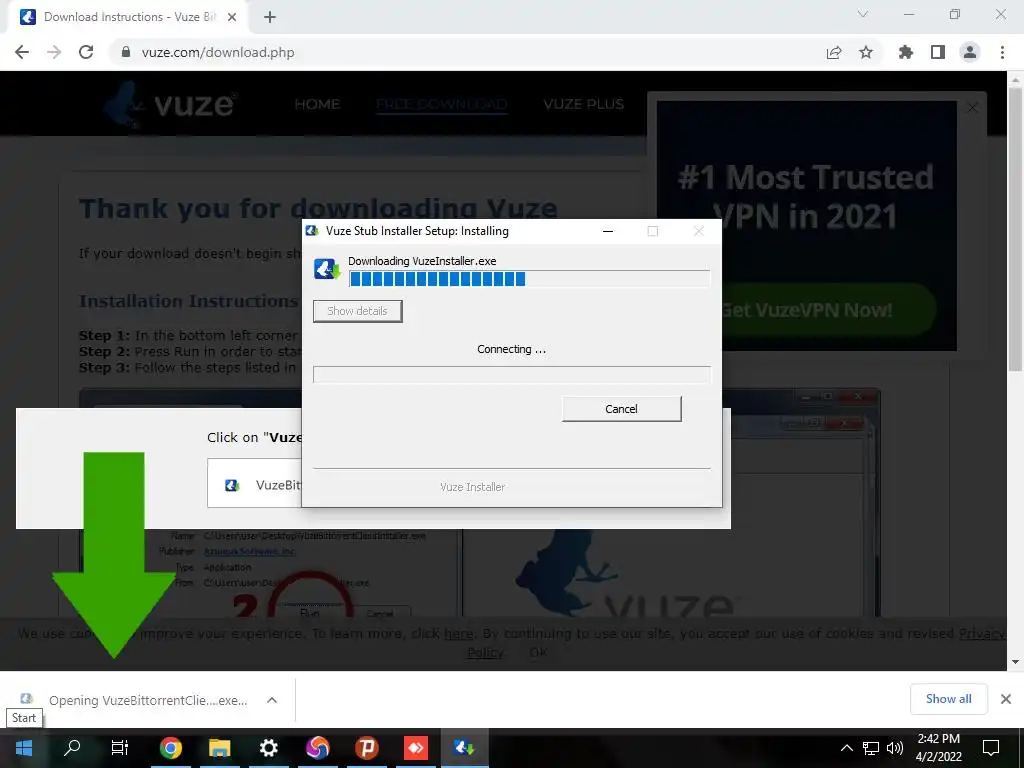The height and width of the screenshot is (768, 1024).
Task: Open the Chrome three-dot menu
Action: [x=1002, y=52]
